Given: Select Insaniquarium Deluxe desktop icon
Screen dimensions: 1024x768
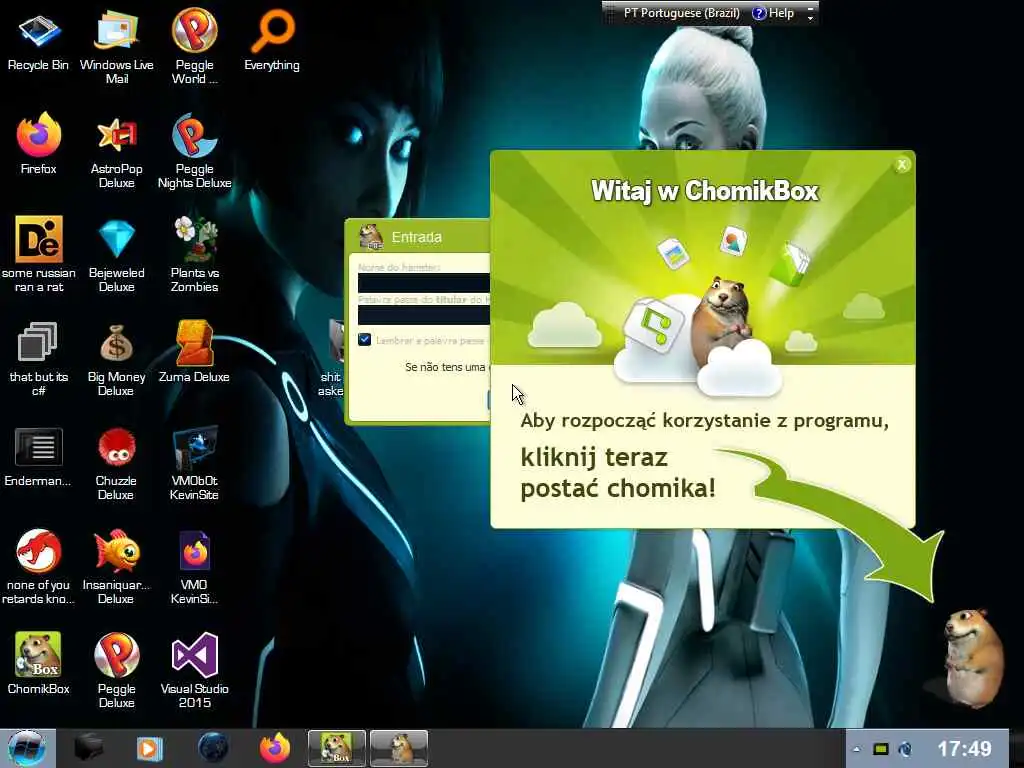Looking at the screenshot, I should [x=116, y=567].
